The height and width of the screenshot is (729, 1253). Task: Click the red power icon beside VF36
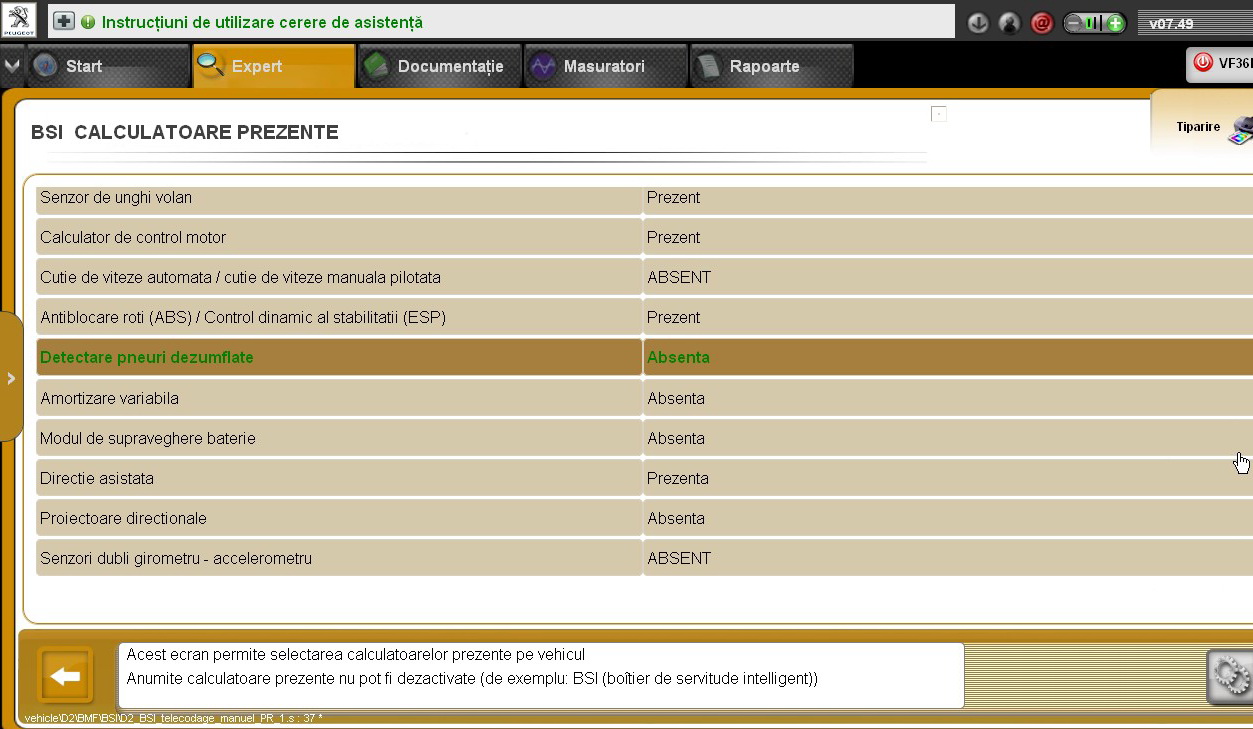point(1202,64)
